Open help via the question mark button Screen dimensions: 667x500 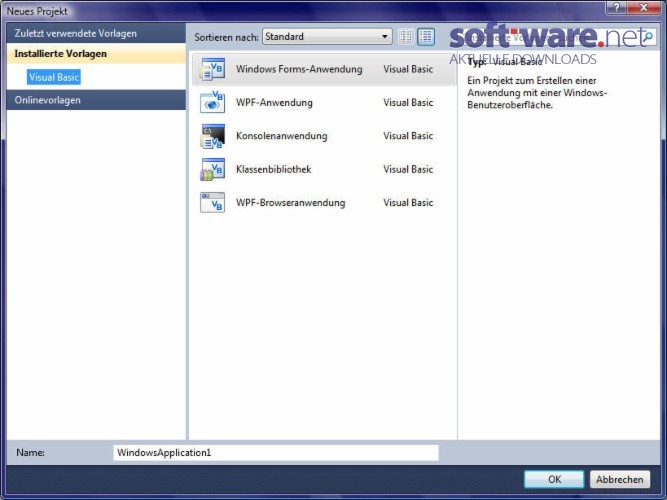point(616,7)
